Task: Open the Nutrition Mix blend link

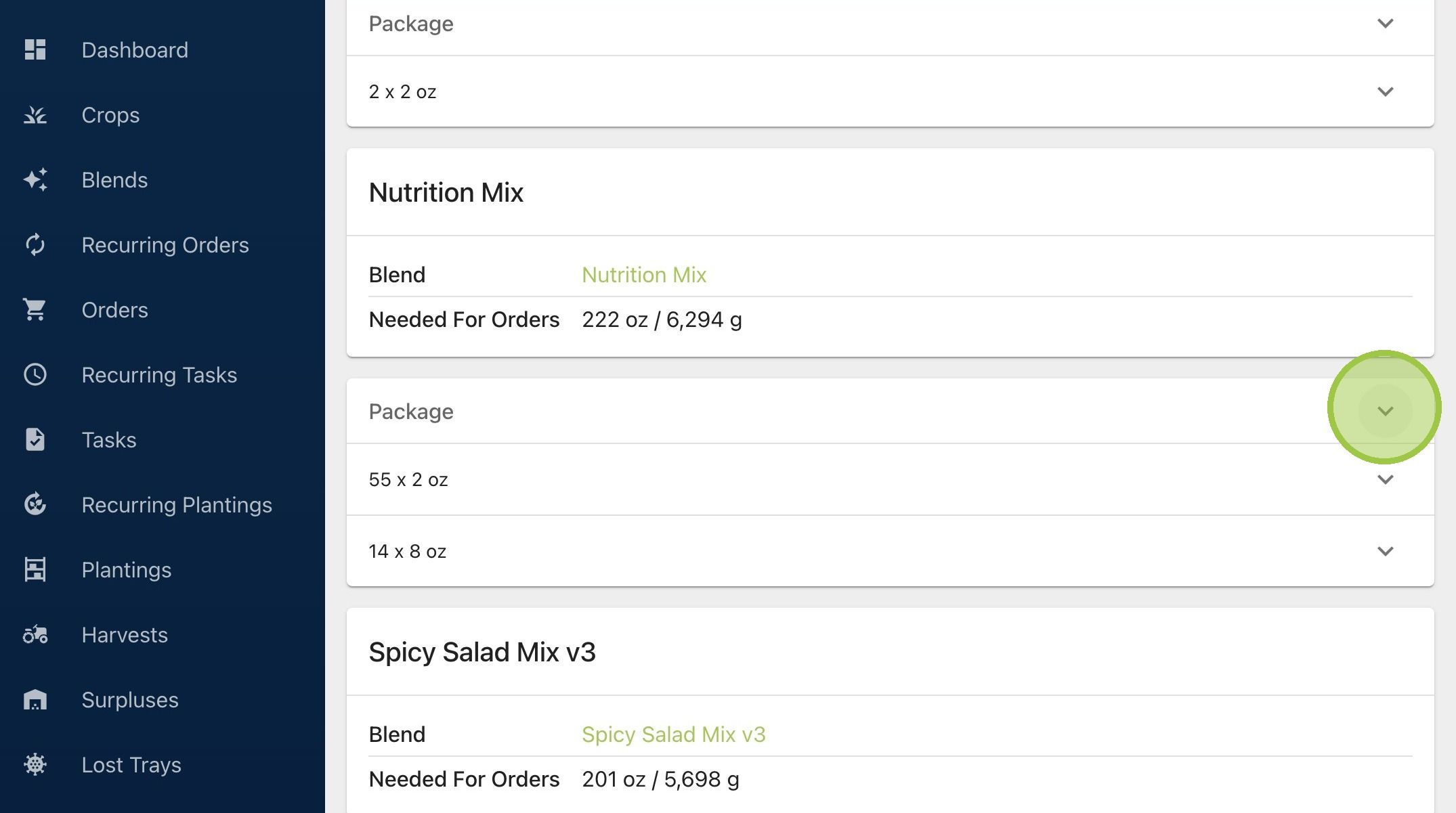Action: tap(644, 274)
